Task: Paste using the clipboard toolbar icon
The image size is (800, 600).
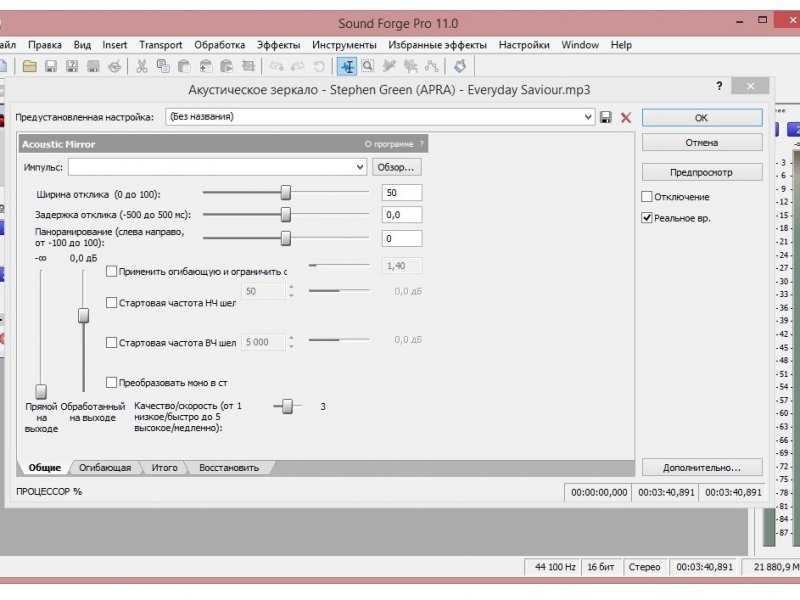Action: pyautogui.click(x=184, y=66)
